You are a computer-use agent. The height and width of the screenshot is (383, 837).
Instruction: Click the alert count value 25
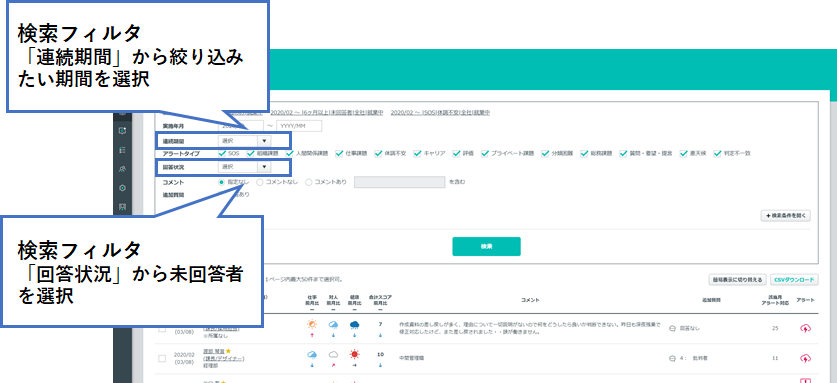(775, 329)
